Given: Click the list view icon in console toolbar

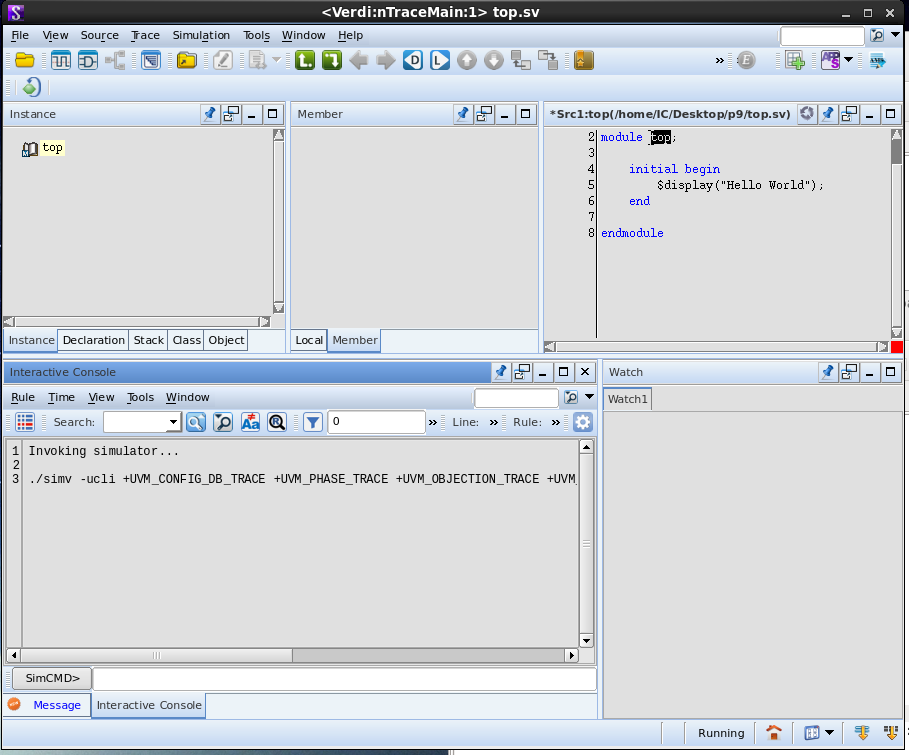Looking at the screenshot, I should pyautogui.click(x=25, y=422).
